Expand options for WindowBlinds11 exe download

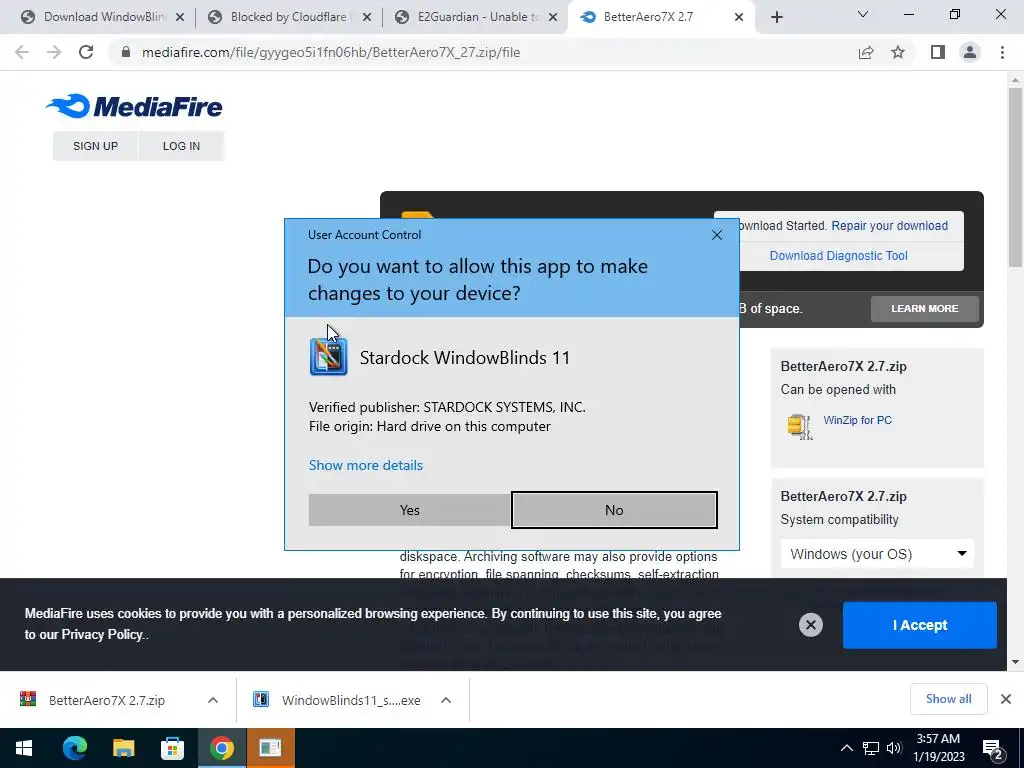tap(446, 700)
